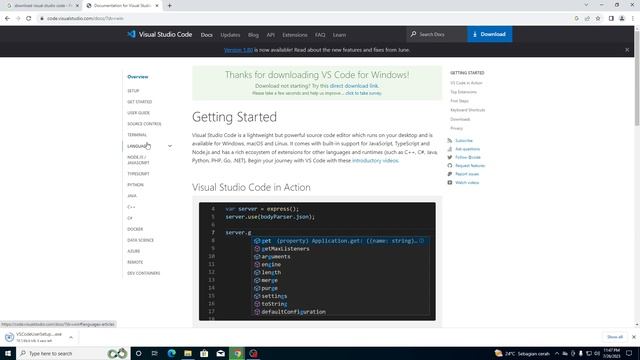This screenshot has width=640, height=360.
Task: Open File Explorer from taskbar
Action: [x=188, y=353]
